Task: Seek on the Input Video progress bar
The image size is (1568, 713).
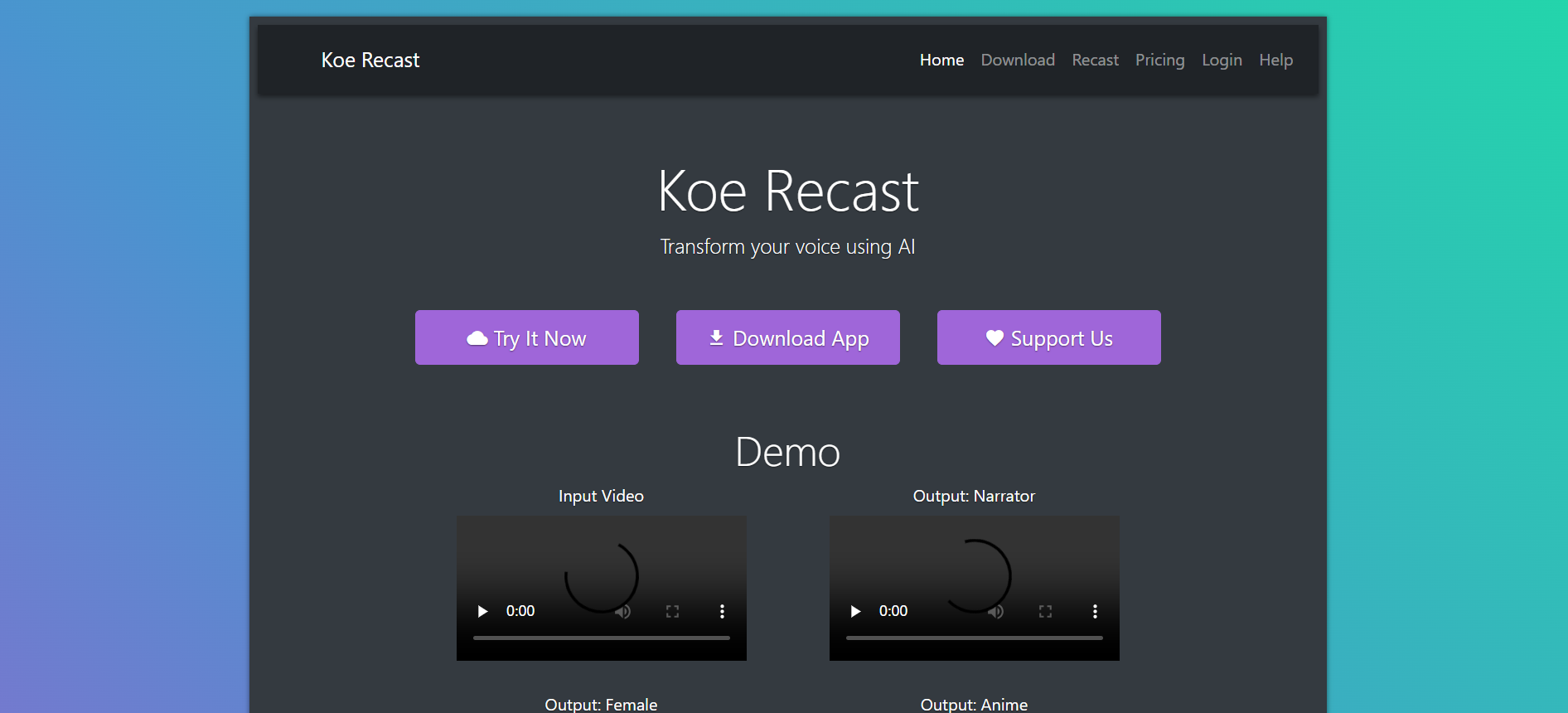Action: (602, 638)
